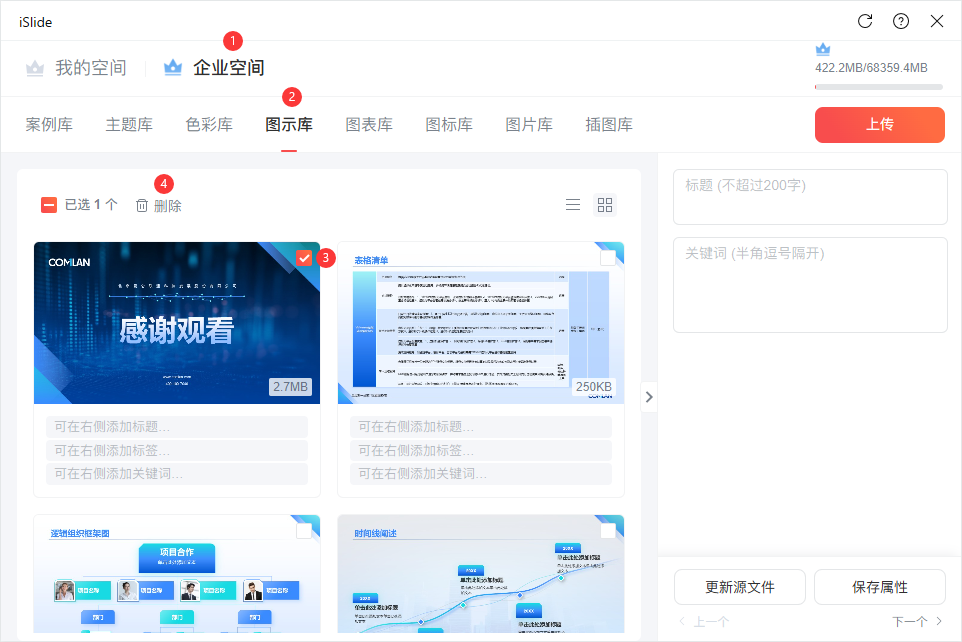The width and height of the screenshot is (962, 642).
Task: Click the 标题 title input field
Action: (810, 197)
